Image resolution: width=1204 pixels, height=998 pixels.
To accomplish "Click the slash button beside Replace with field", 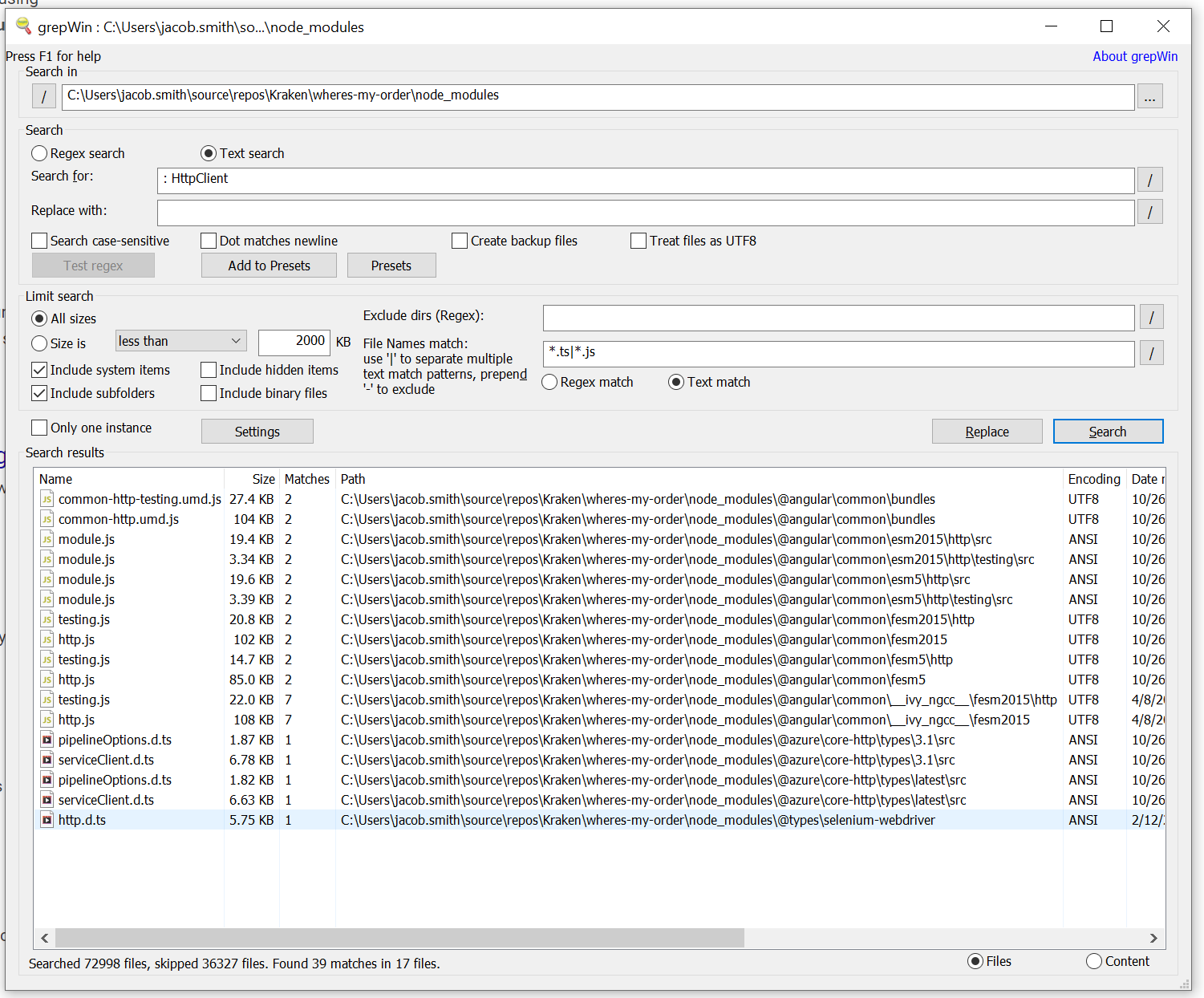I will click(1150, 213).
